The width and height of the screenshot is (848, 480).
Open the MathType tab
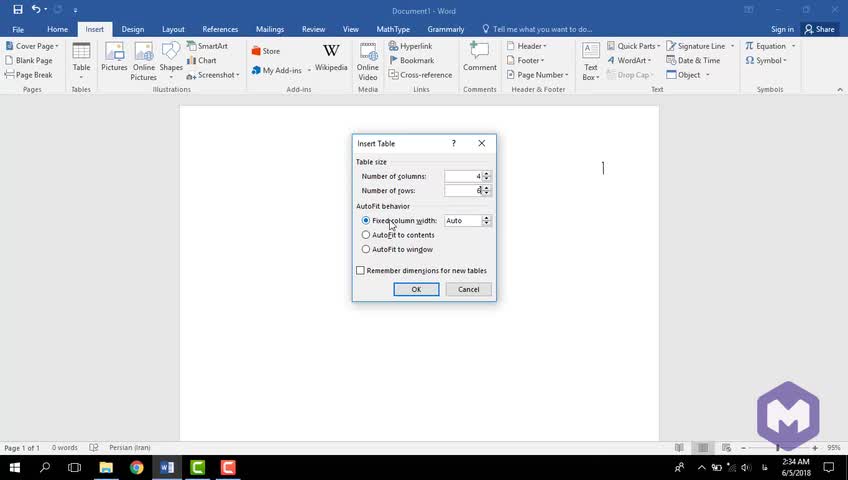pos(393,29)
